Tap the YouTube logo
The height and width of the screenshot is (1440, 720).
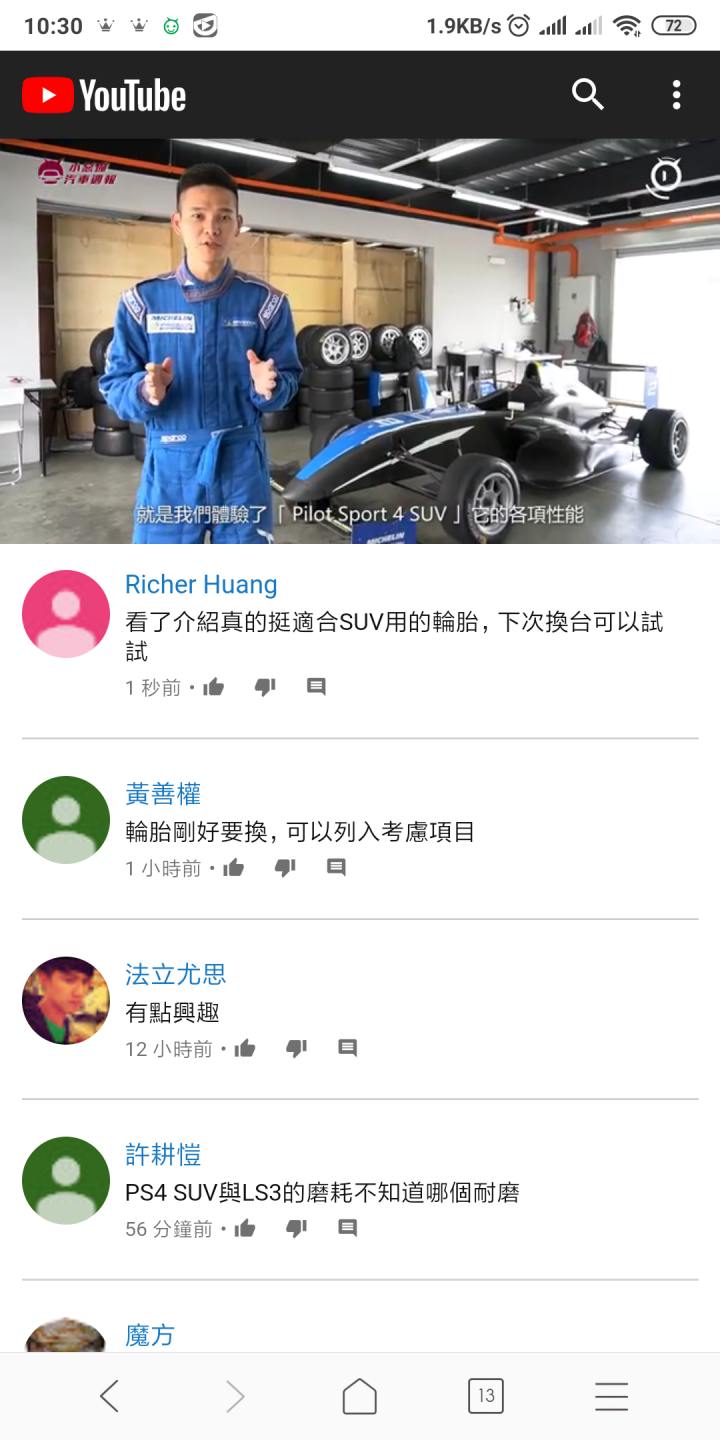click(104, 96)
